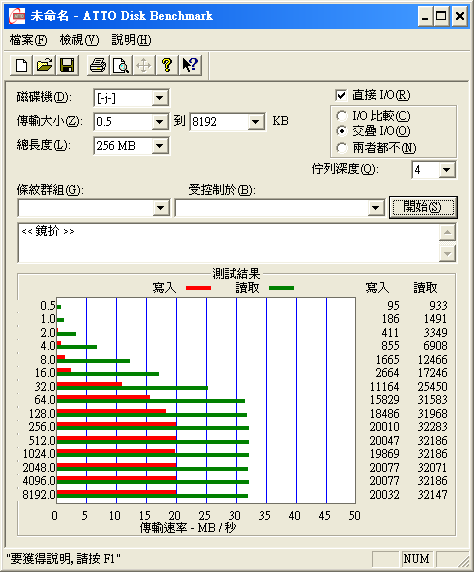Click the 開始 start button

coord(423,207)
